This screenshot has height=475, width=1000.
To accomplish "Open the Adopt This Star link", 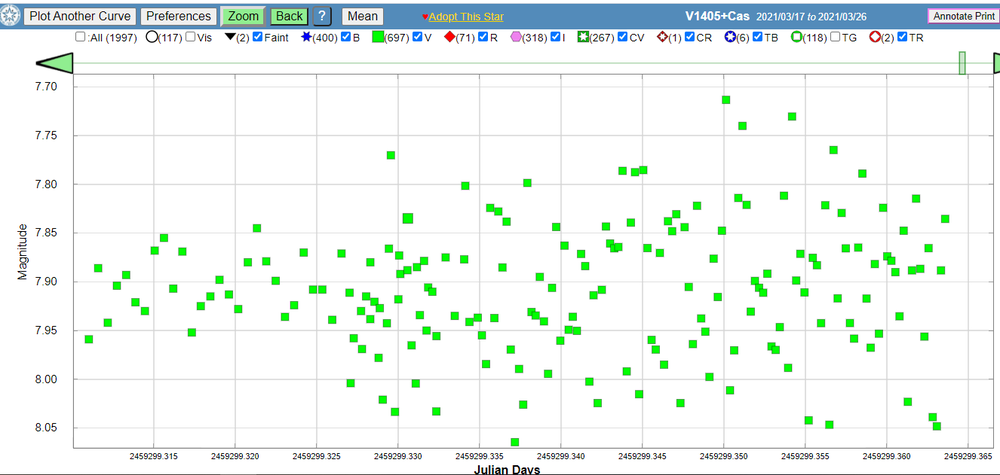I will [467, 17].
